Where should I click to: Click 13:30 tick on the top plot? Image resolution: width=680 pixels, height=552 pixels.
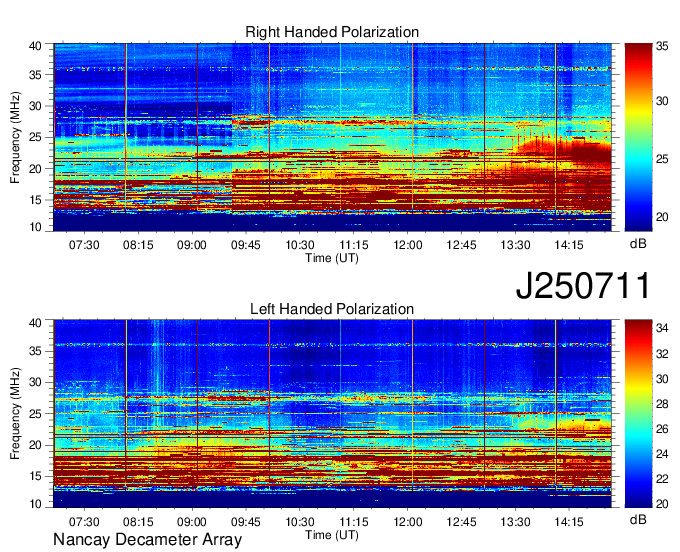coord(515,245)
